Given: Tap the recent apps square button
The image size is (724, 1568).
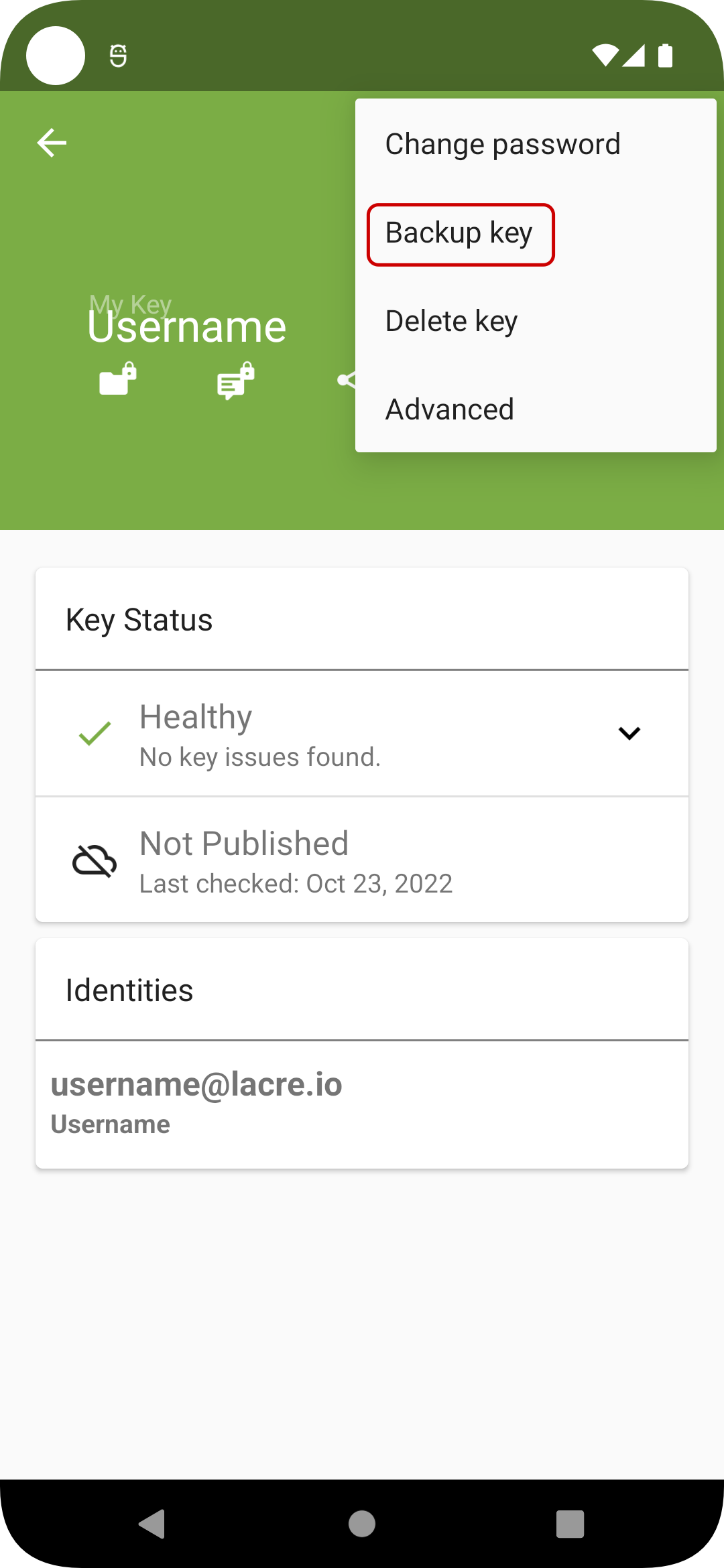Looking at the screenshot, I should pyautogui.click(x=570, y=1524).
